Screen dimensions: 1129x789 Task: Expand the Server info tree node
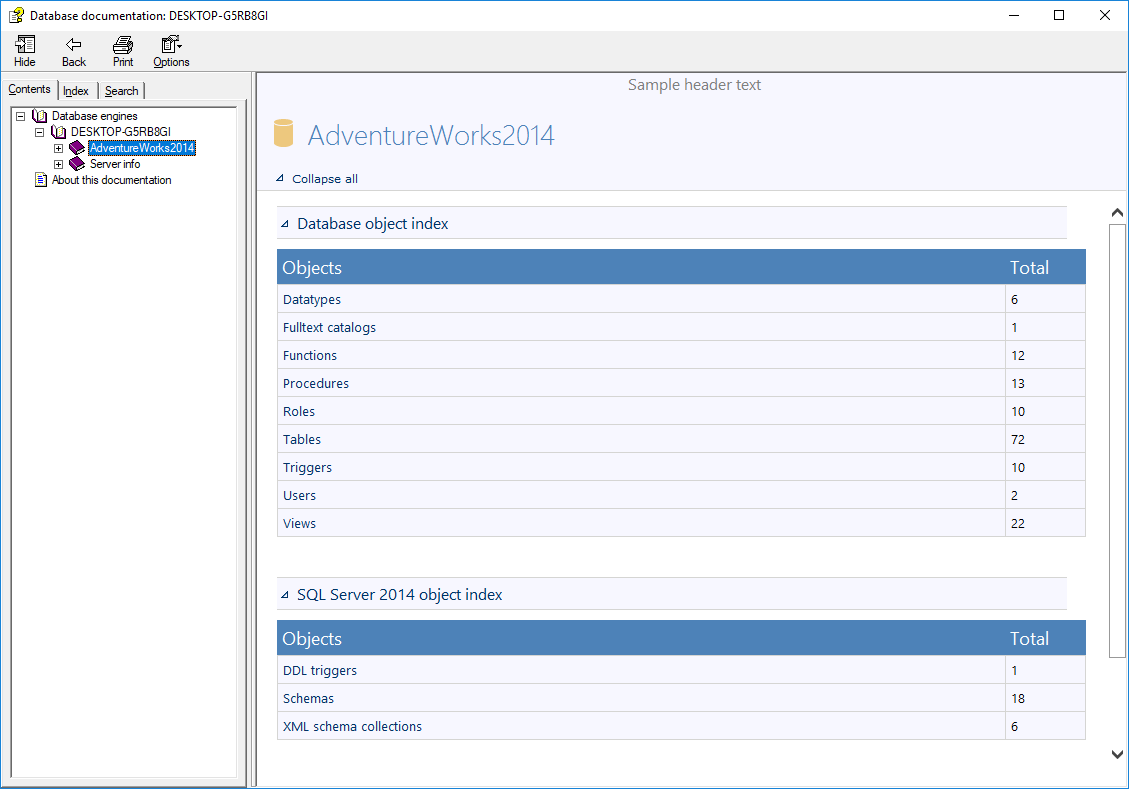(58, 164)
